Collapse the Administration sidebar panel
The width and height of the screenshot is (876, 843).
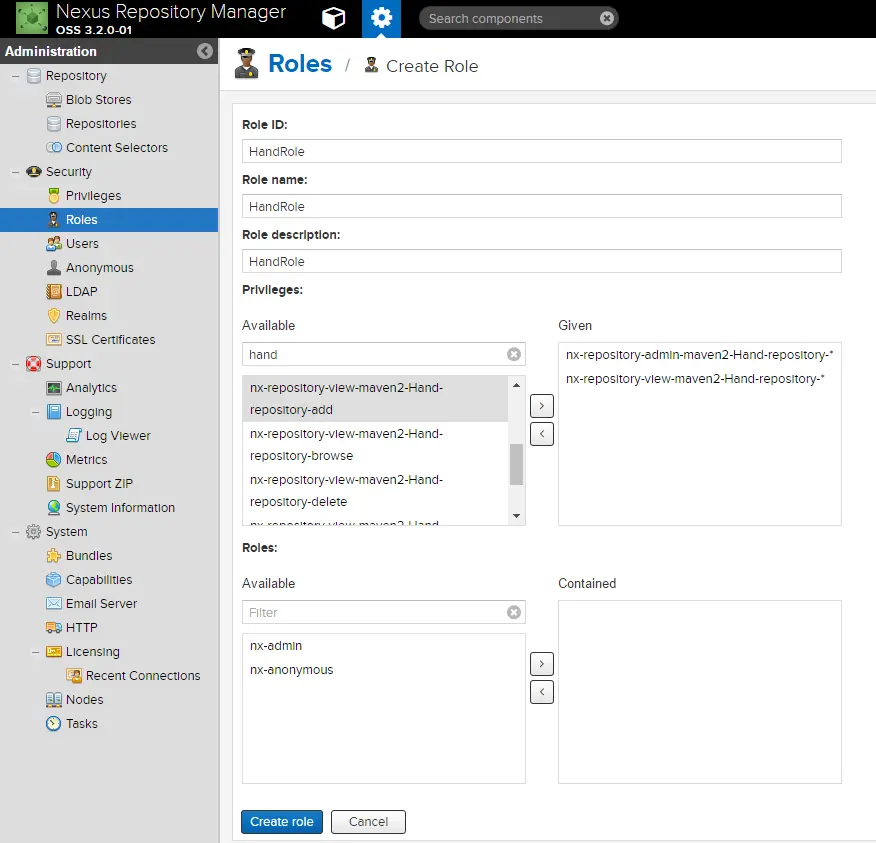205,51
